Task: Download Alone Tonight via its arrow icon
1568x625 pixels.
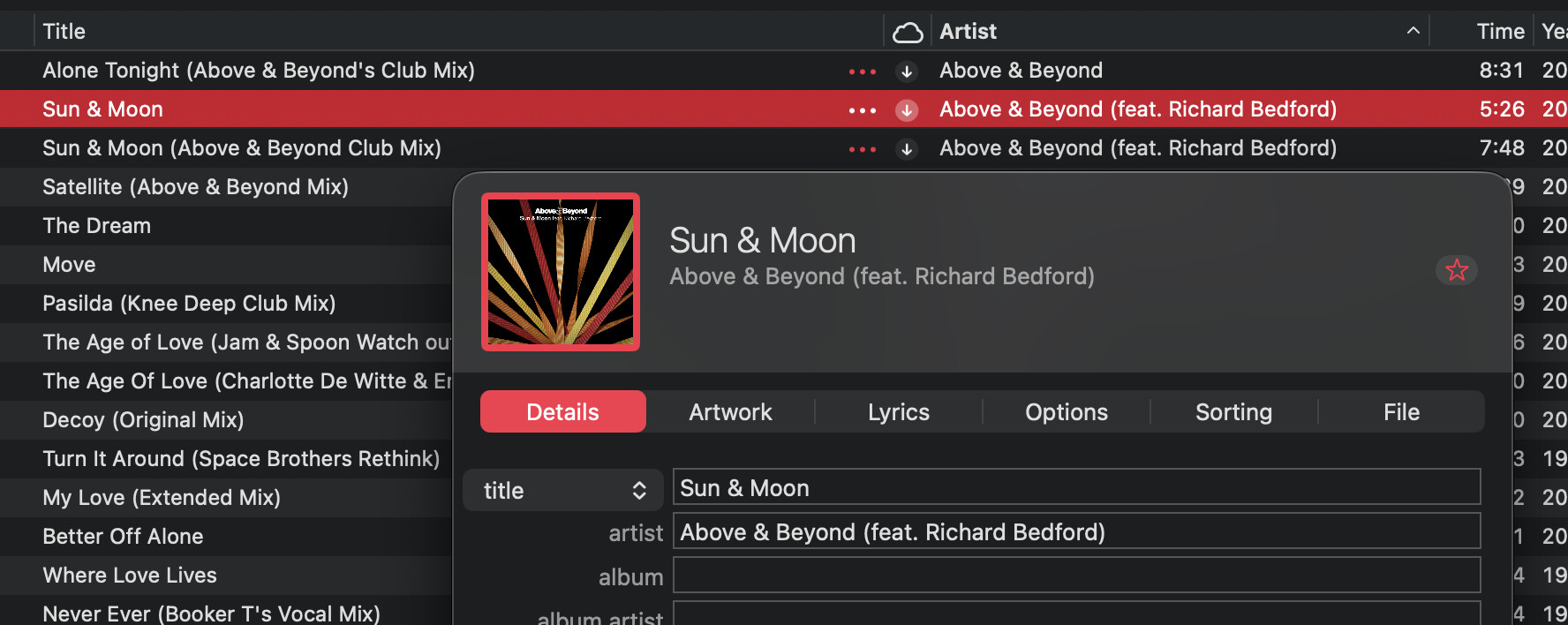Action: pos(907,72)
